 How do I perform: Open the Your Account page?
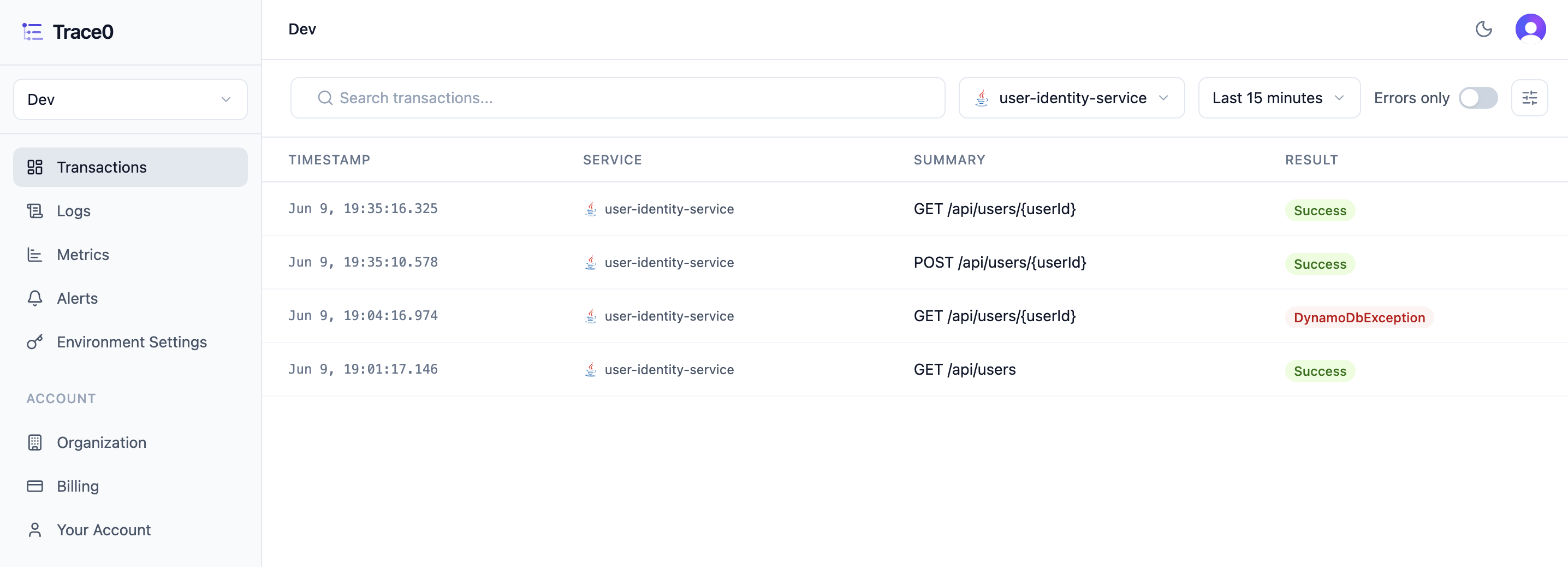click(130, 530)
